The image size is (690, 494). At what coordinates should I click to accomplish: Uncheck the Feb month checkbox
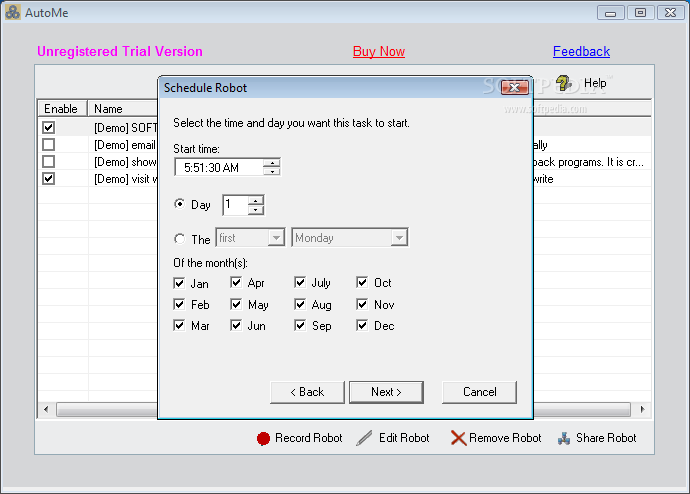point(179,304)
